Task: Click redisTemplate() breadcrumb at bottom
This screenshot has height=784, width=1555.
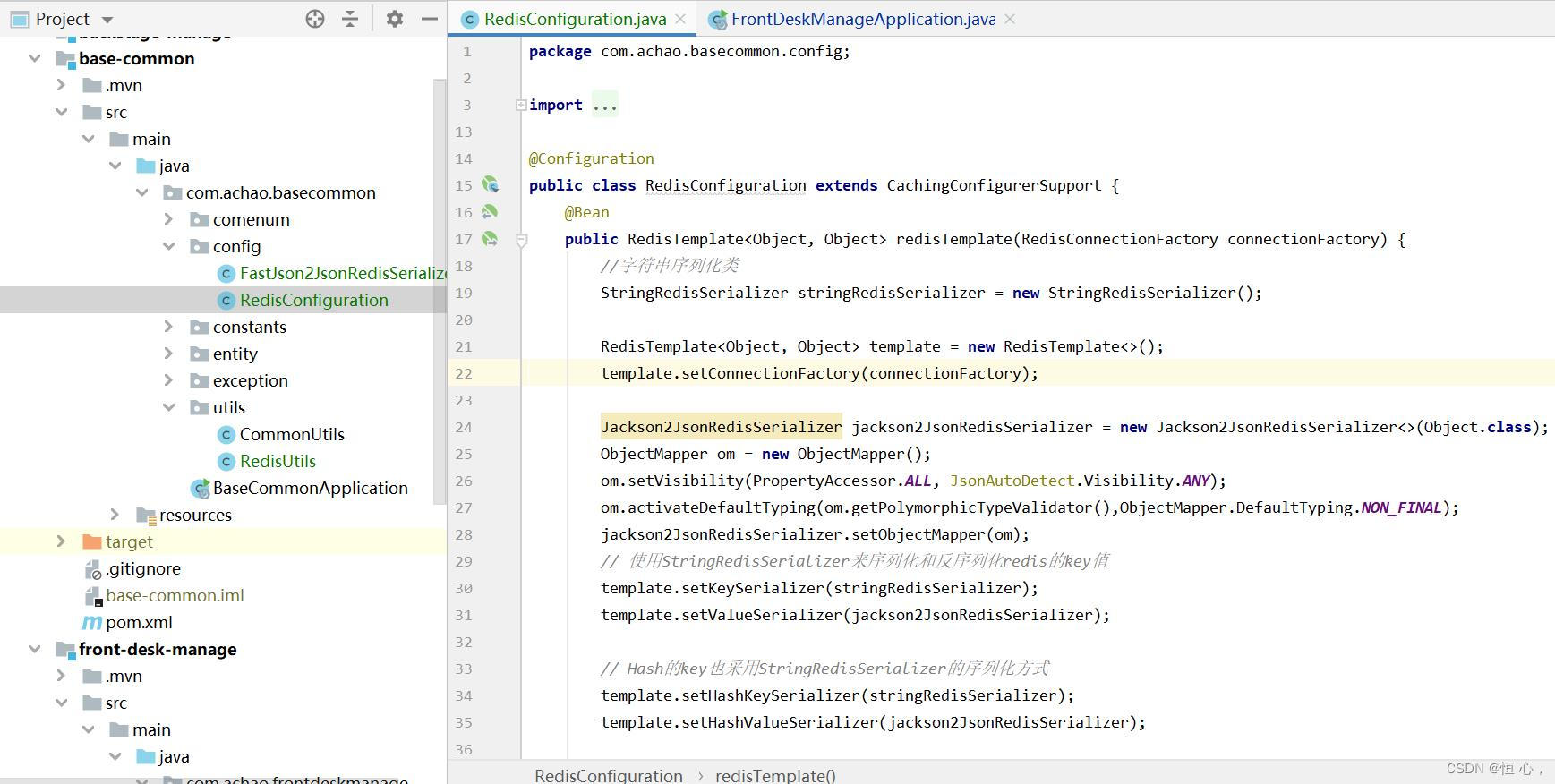Action: pos(775,775)
